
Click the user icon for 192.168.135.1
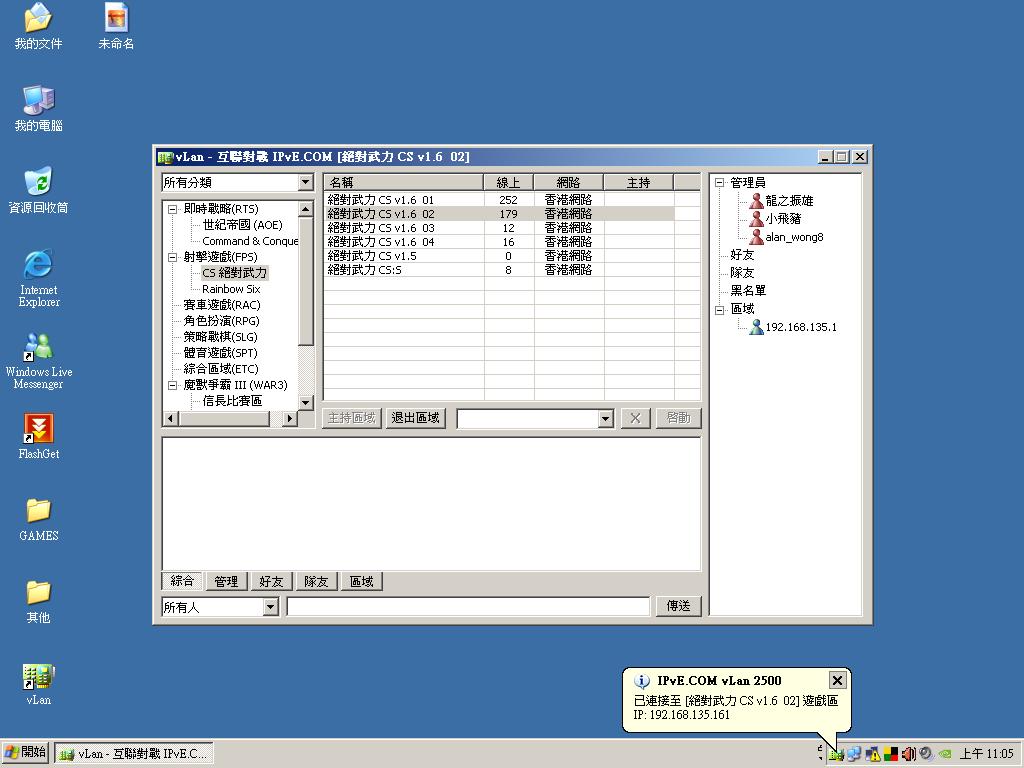(757, 327)
